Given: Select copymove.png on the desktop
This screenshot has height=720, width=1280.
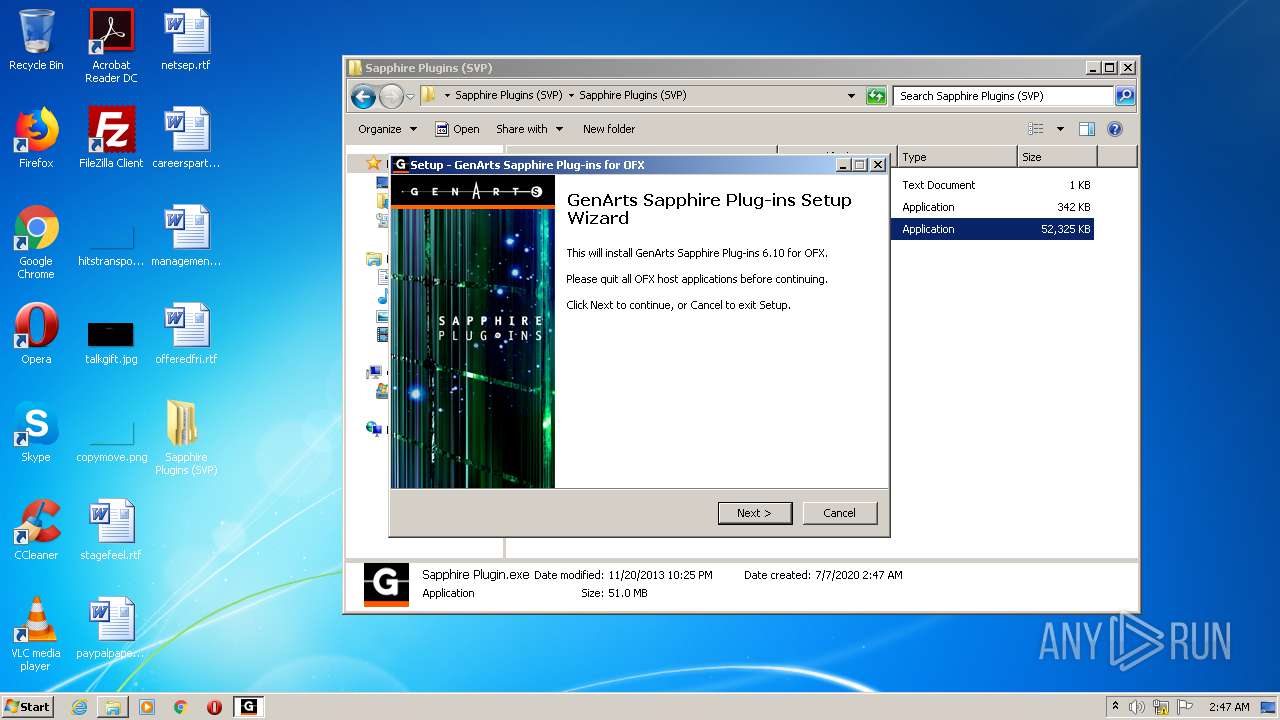Looking at the screenshot, I should 111,438.
